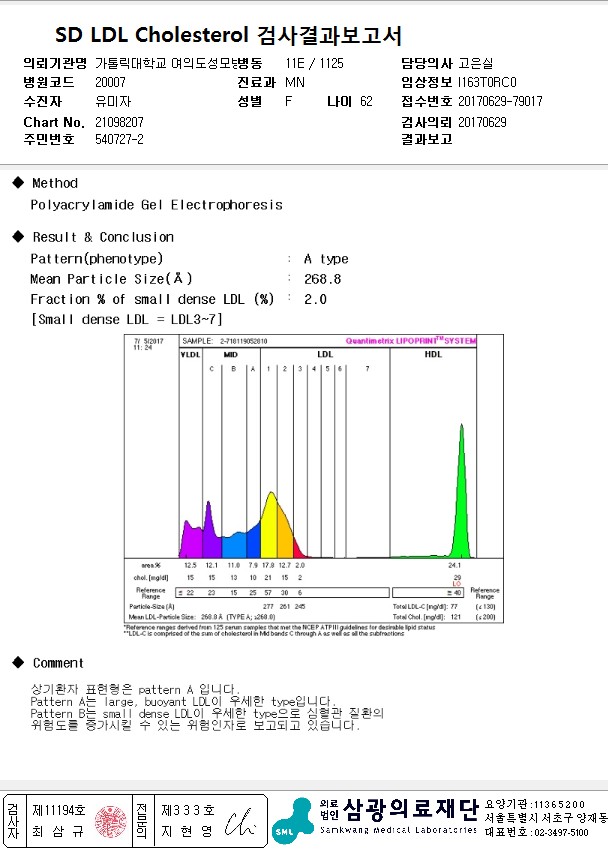
Task: Click 요양기관:11365200 text
Action: pyautogui.click(x=535, y=804)
